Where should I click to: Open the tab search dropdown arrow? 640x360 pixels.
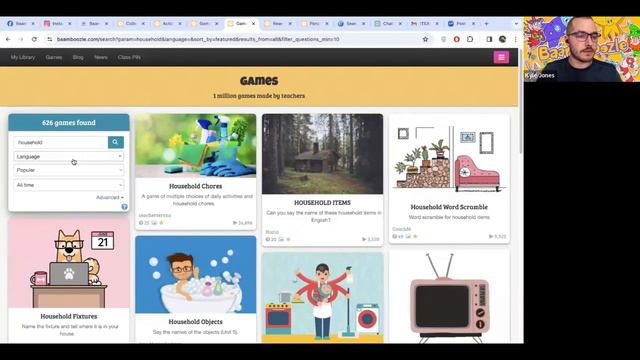pyautogui.click(x=516, y=24)
